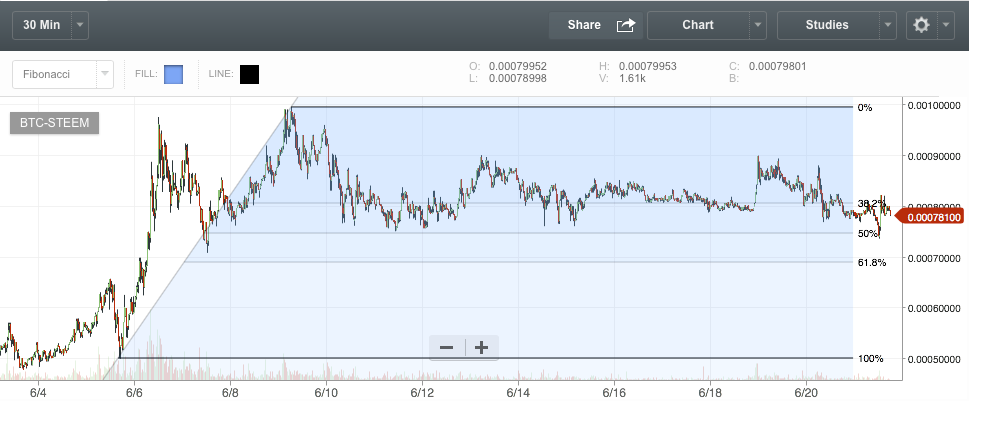Click the 0.00100000 price axis label
This screenshot has height=430, width=984.
(934, 105)
